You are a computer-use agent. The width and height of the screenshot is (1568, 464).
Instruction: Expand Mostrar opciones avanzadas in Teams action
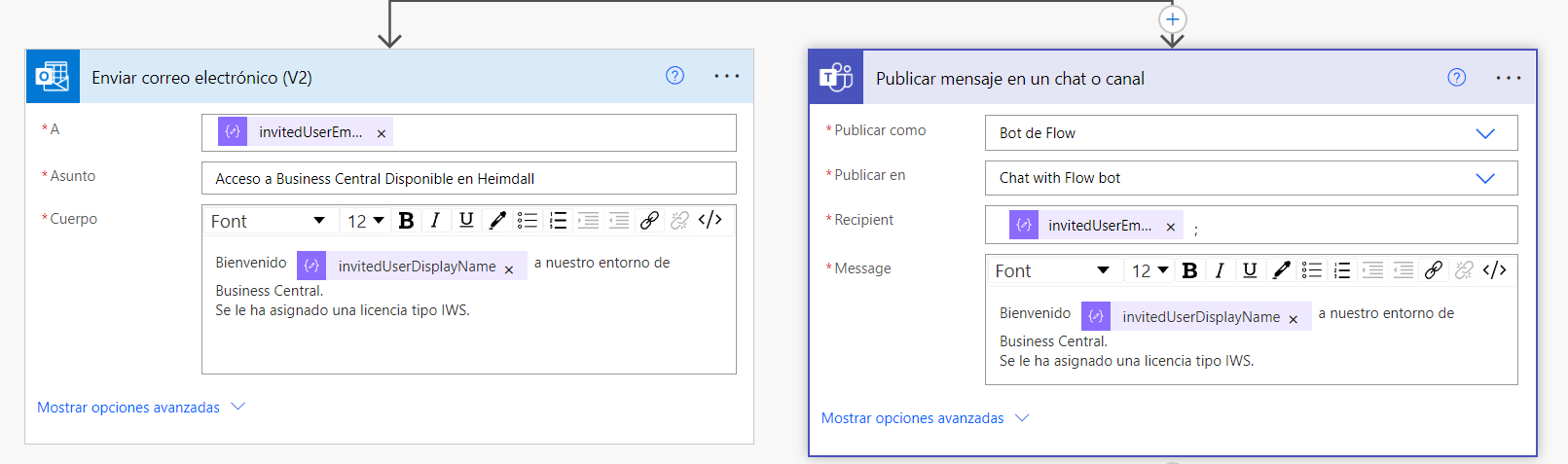(925, 418)
